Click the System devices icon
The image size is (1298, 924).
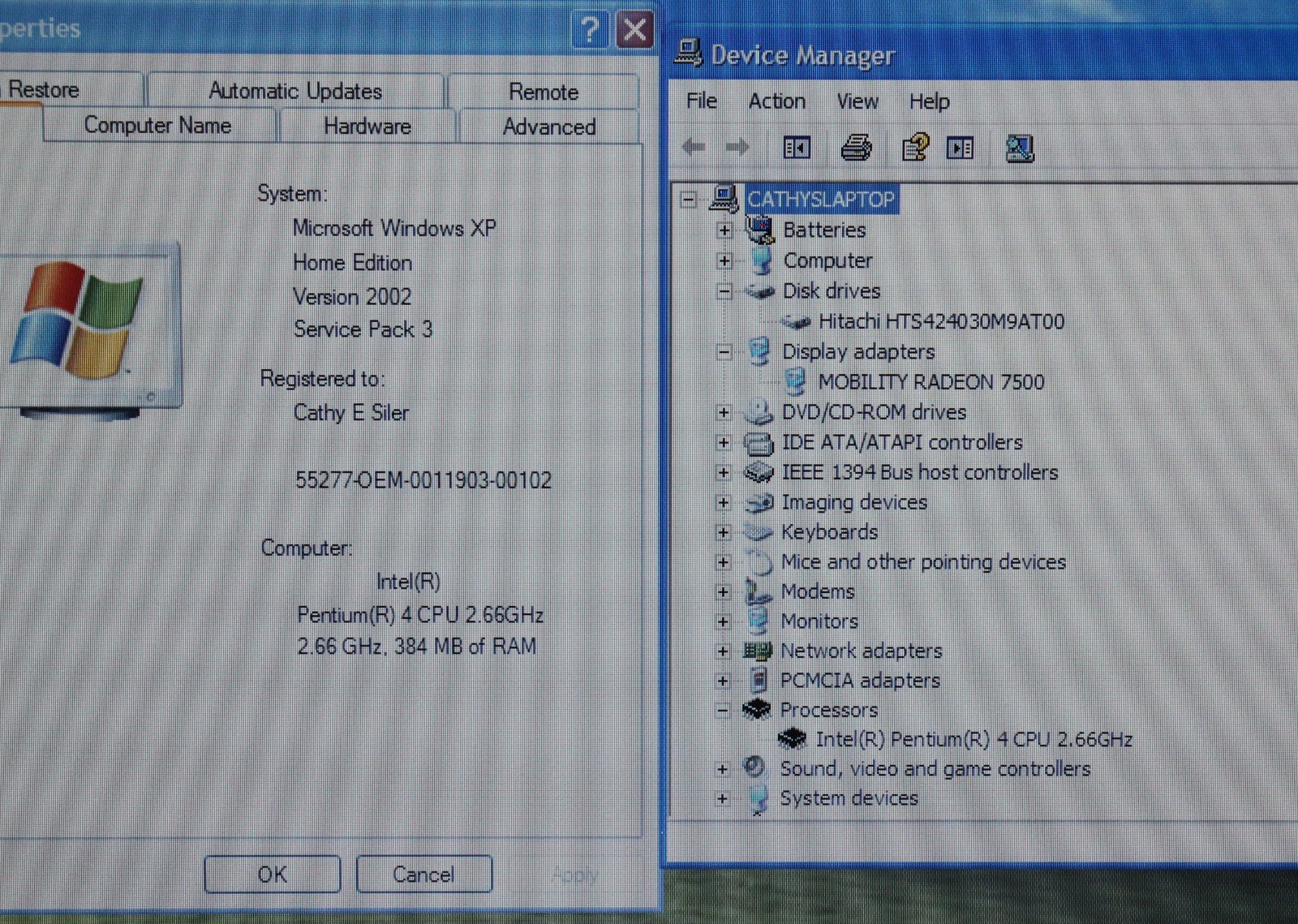coord(758,799)
